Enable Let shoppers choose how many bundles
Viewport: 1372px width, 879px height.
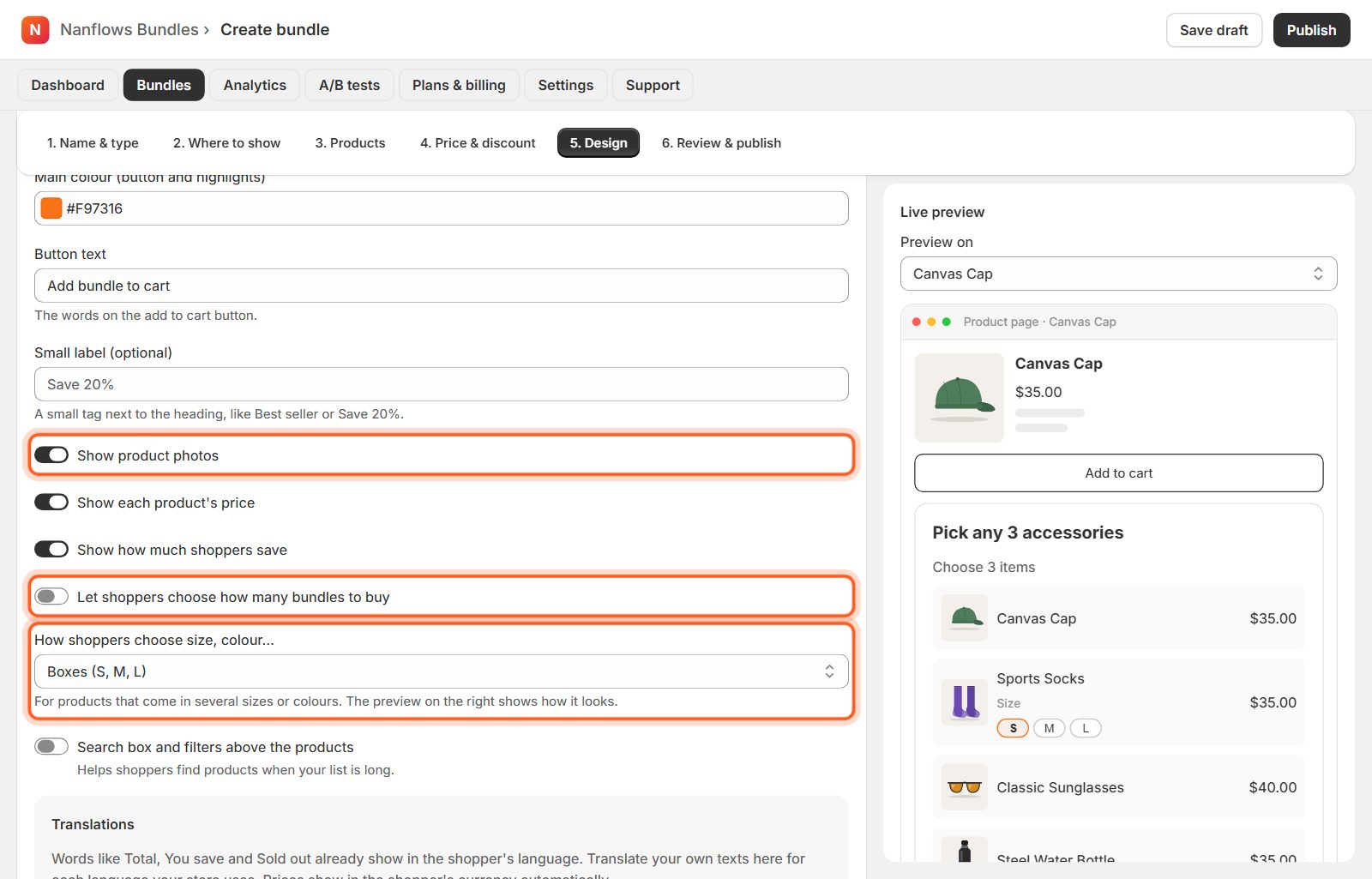(51, 597)
